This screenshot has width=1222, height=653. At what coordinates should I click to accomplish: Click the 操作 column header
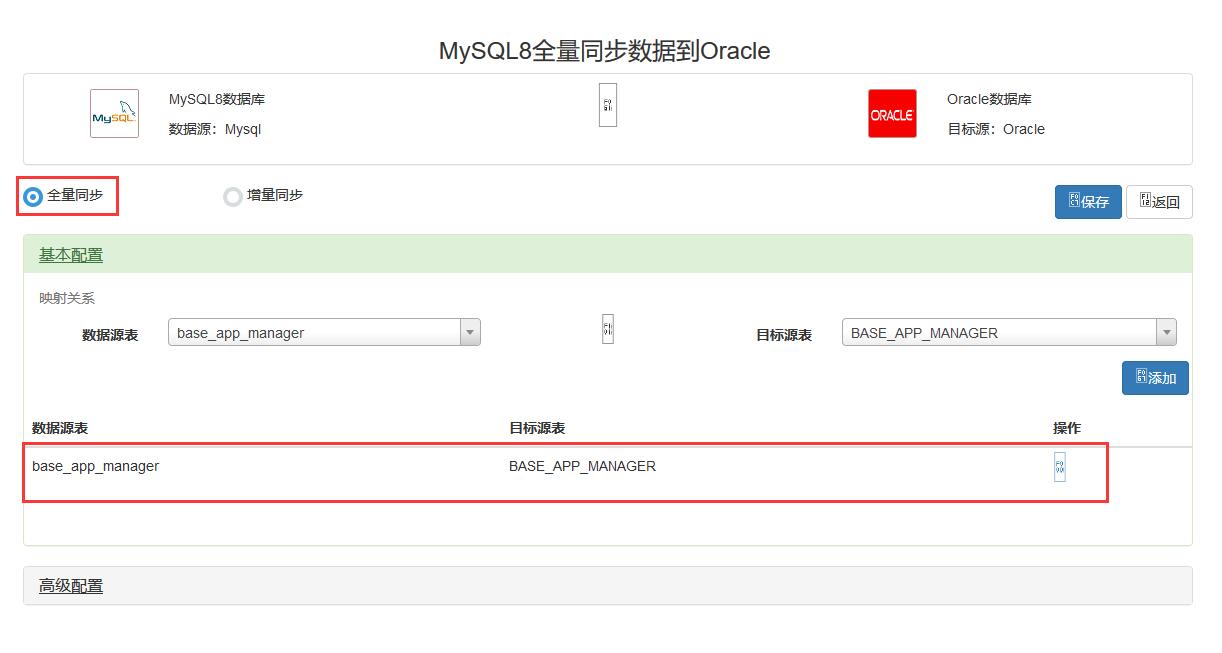[1067, 428]
